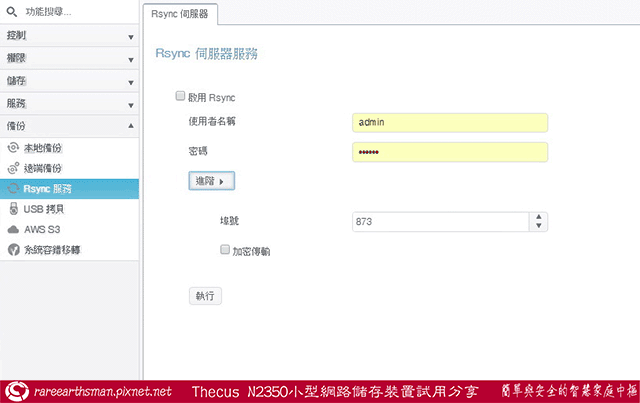The height and width of the screenshot is (403, 640).
Task: Expand the 權限 menu section
Action: pyautogui.click(x=69, y=58)
